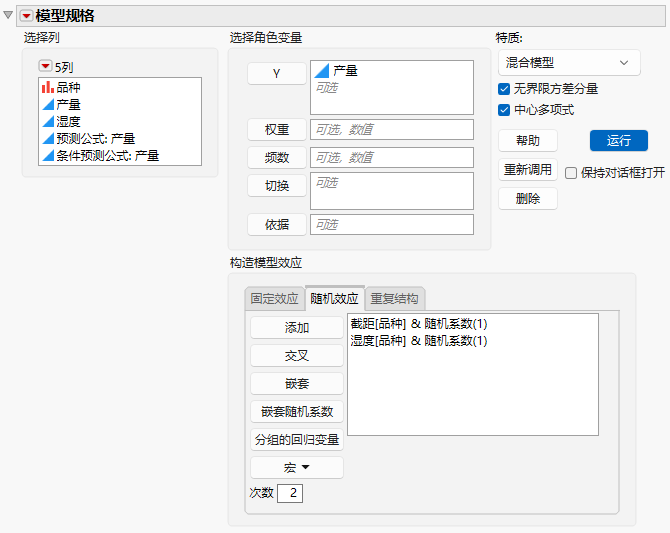Switch to the 重复结构 tab
The width and height of the screenshot is (670, 533).
coord(394,299)
